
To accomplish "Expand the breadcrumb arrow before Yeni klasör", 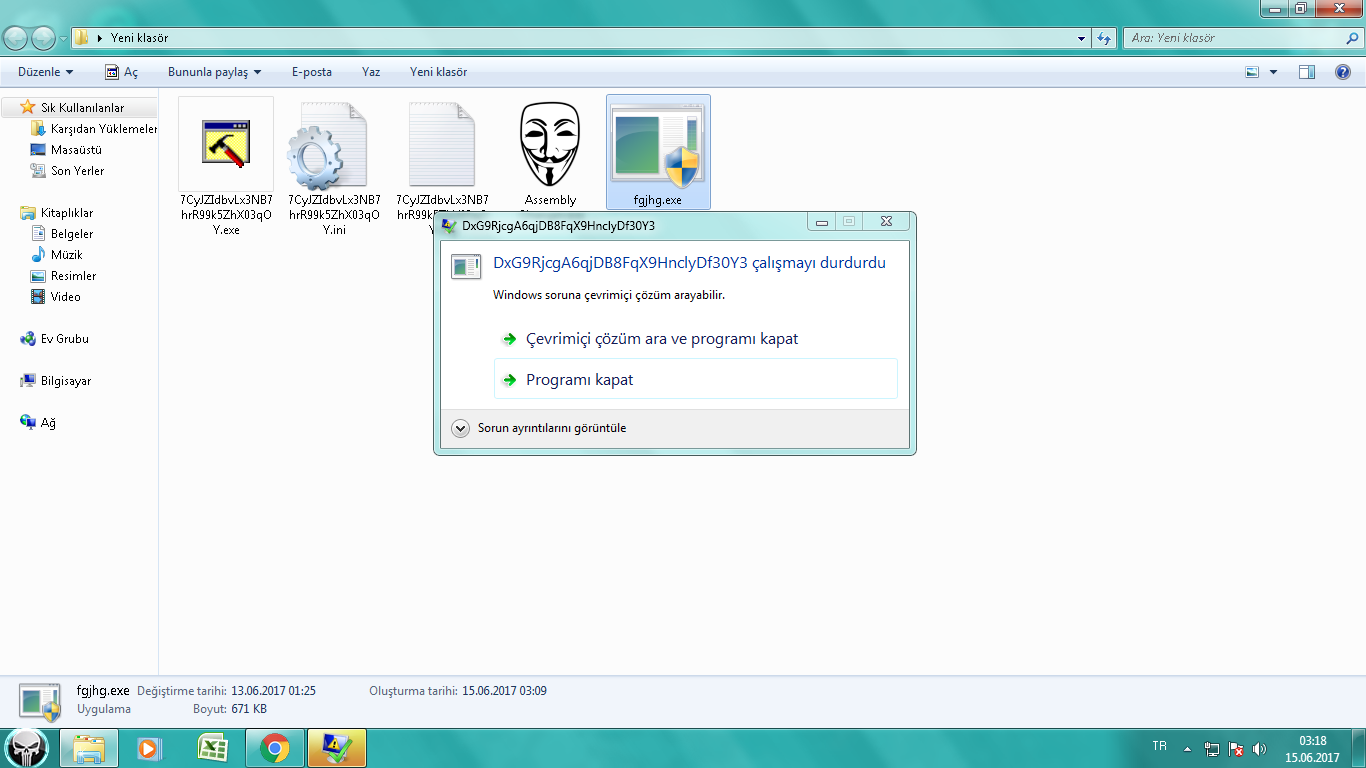I will tap(100, 38).
